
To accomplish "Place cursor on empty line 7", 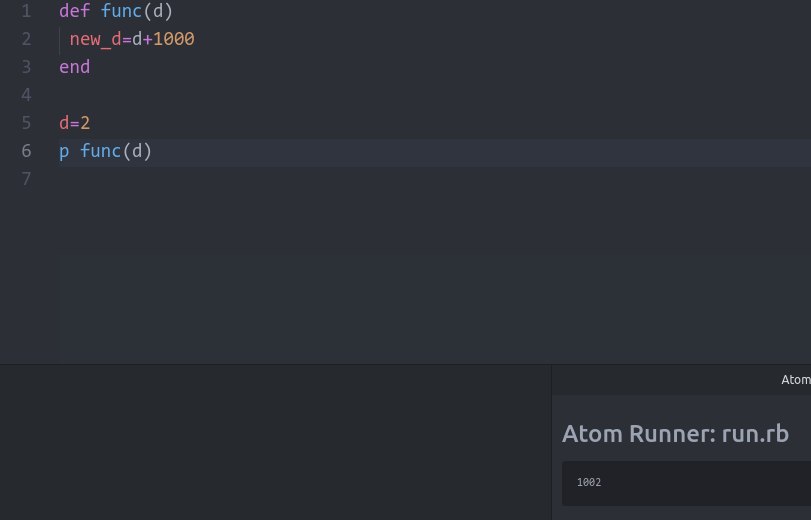I will pos(434,179).
